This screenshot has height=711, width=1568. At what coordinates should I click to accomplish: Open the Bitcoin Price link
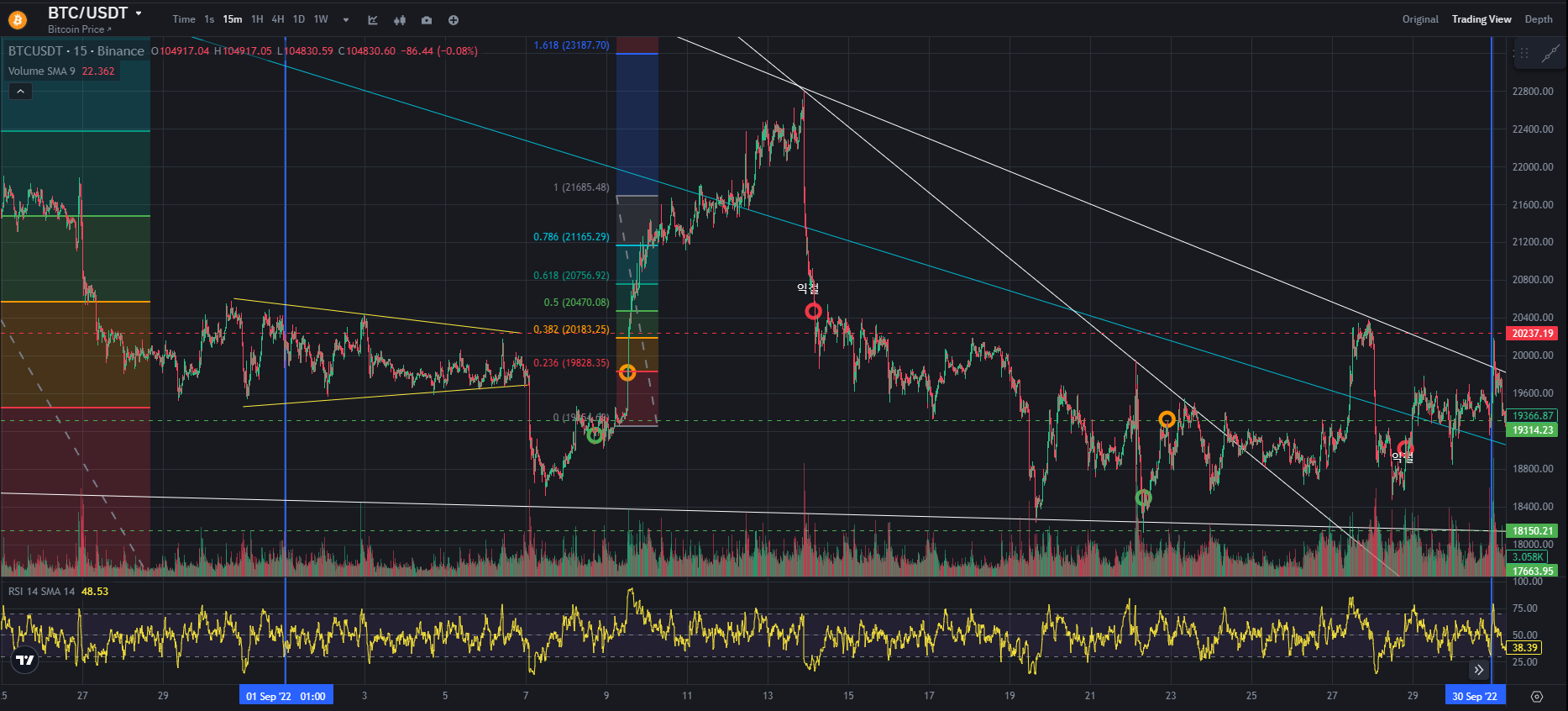pyautogui.click(x=79, y=29)
